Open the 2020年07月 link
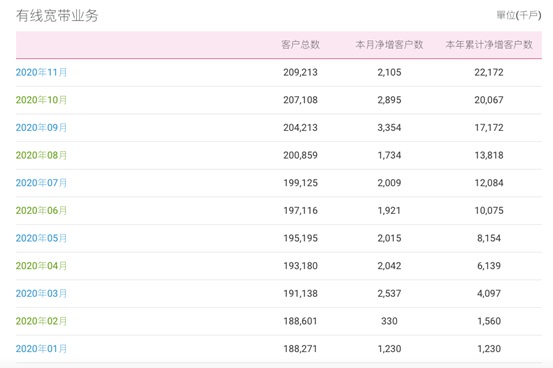This screenshot has height=368, width=553. [x=41, y=183]
